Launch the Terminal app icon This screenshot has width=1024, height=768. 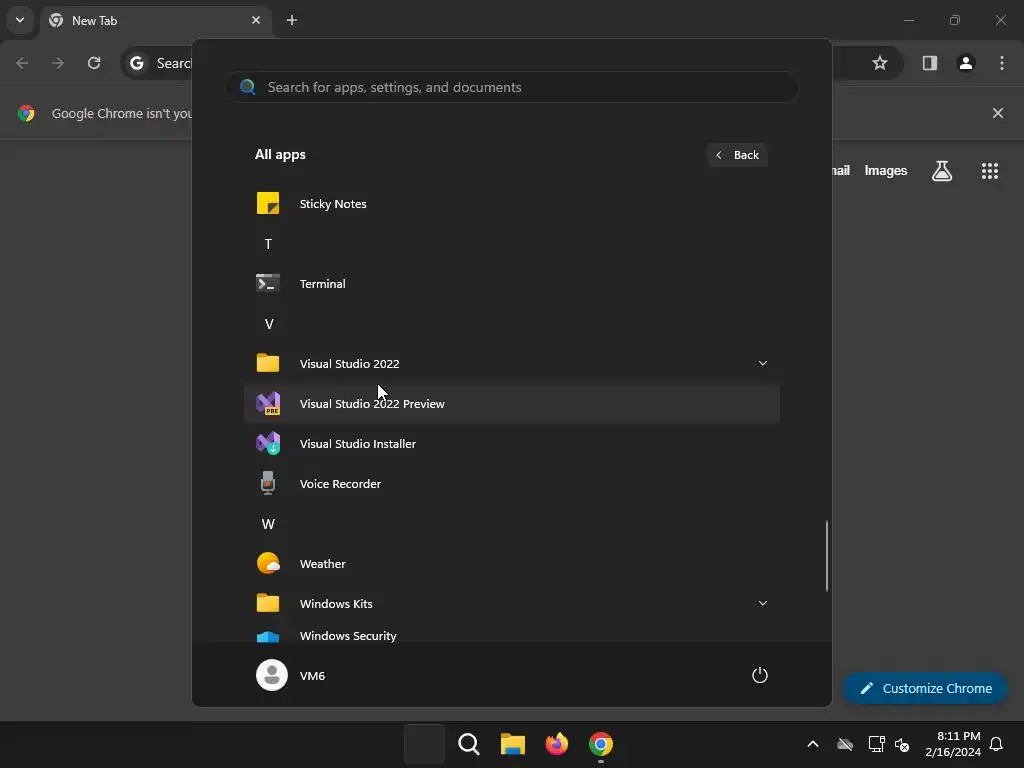(268, 283)
